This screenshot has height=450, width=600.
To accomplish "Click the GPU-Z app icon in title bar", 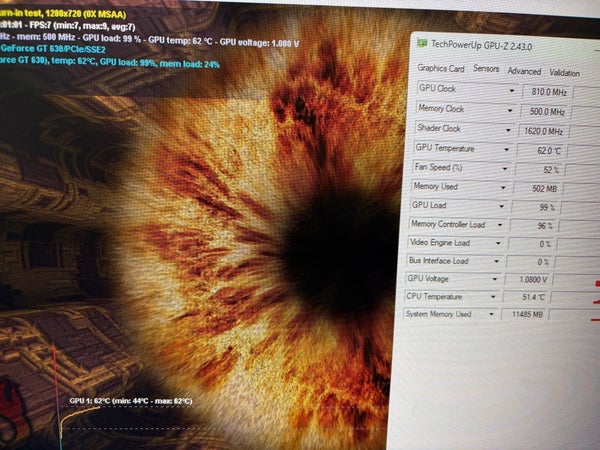I will tap(422, 43).
